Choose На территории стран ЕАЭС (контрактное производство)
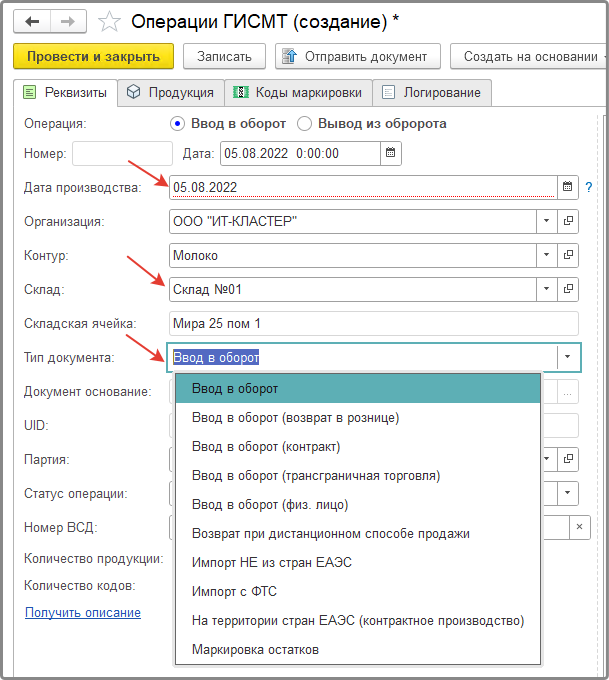The image size is (609, 680). [358, 621]
